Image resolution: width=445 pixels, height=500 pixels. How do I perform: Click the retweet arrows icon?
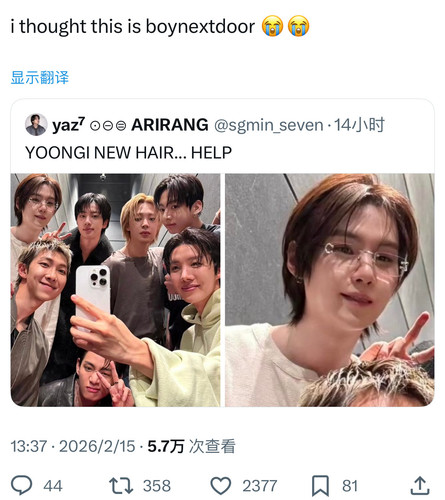tap(121, 485)
